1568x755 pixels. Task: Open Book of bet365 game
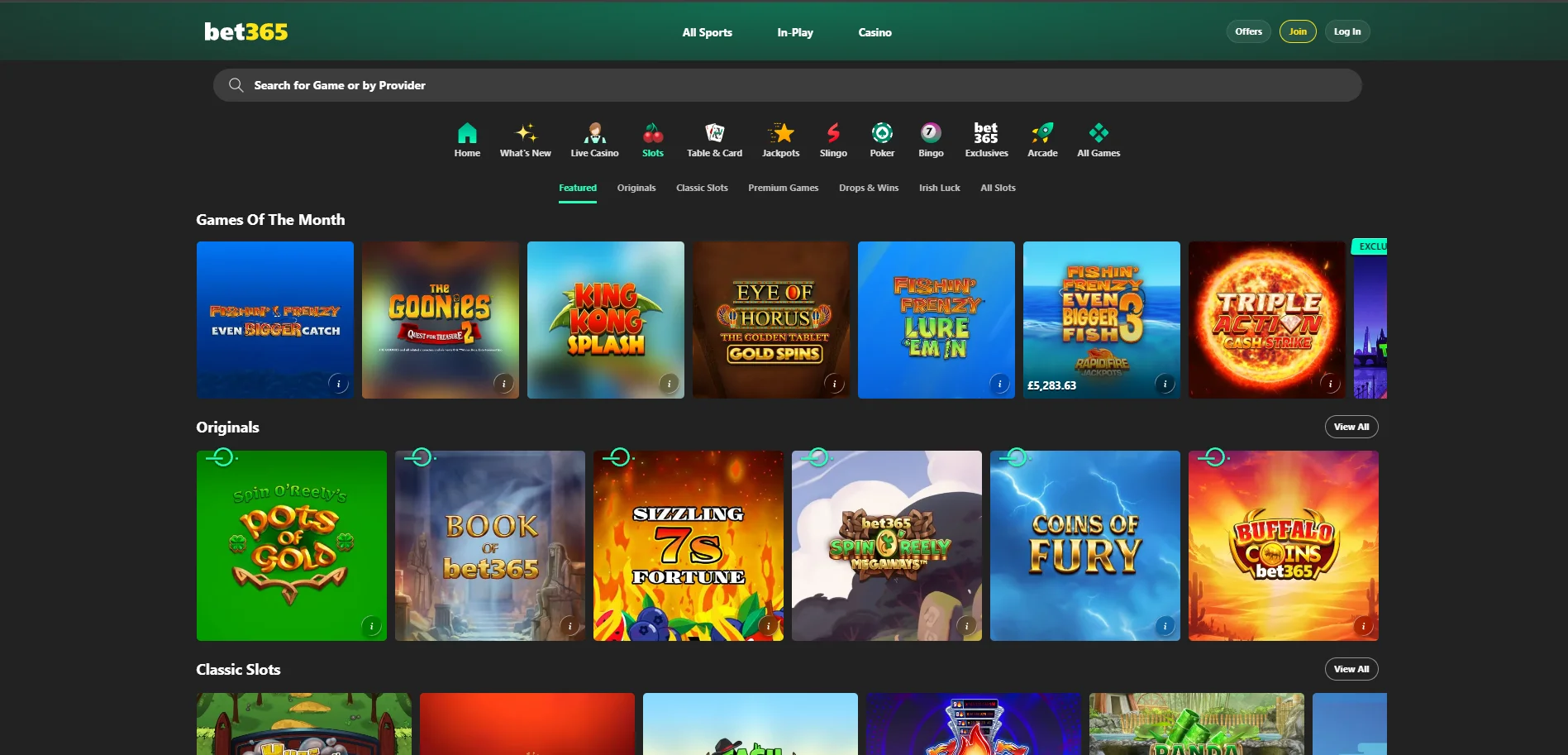490,546
